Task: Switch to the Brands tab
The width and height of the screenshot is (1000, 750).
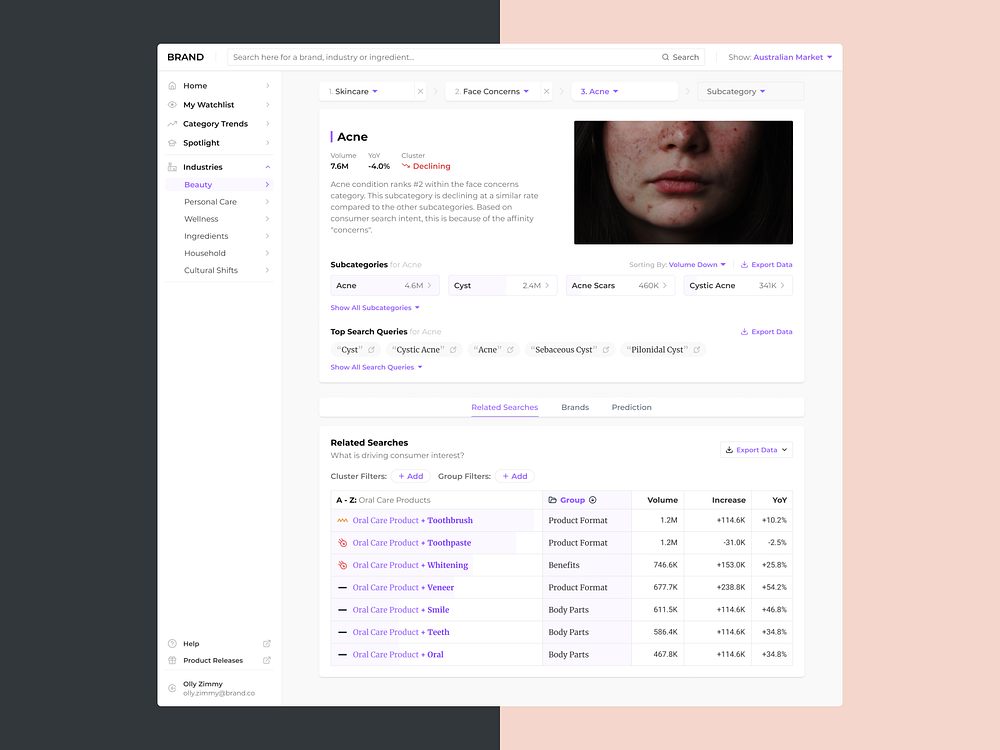Action: [574, 407]
